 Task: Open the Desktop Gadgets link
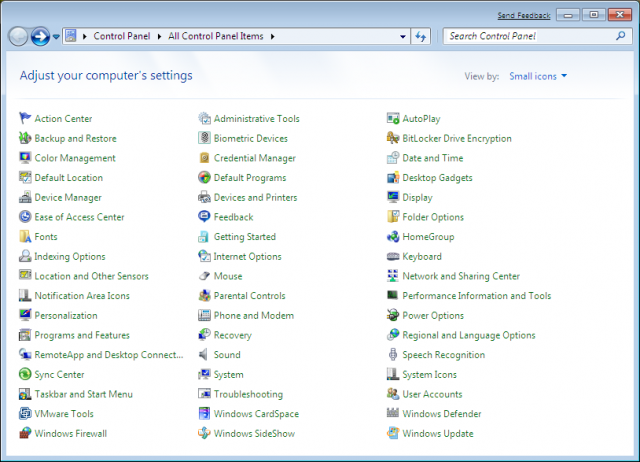(437, 178)
